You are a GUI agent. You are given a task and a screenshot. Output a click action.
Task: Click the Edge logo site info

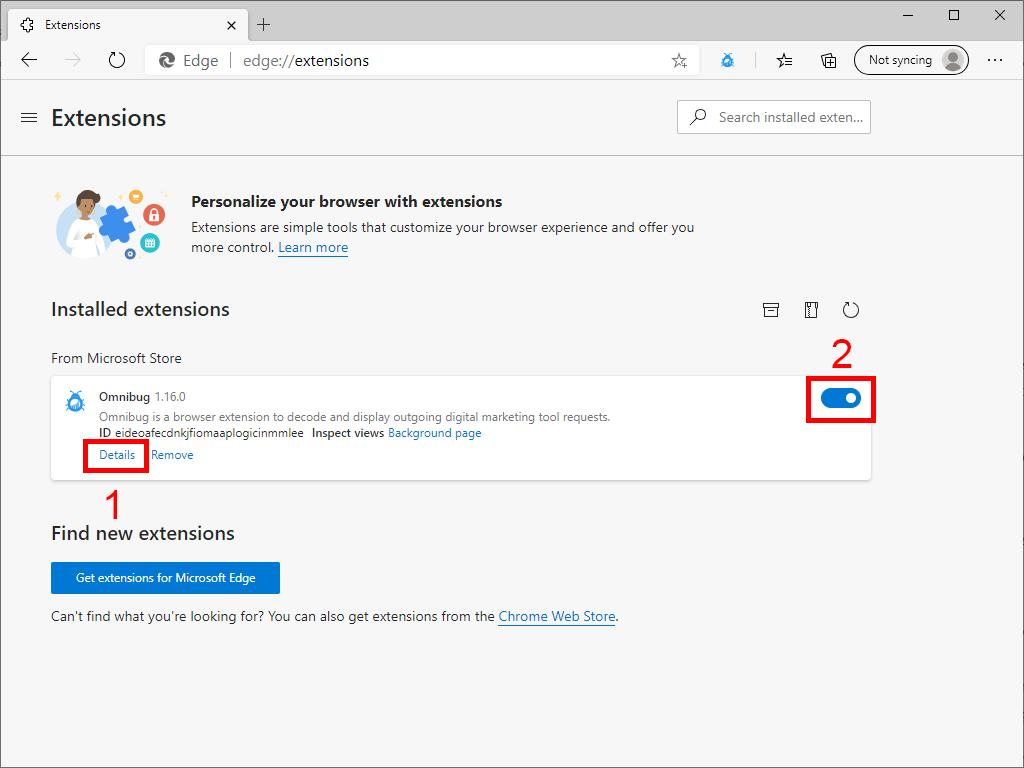(x=189, y=61)
